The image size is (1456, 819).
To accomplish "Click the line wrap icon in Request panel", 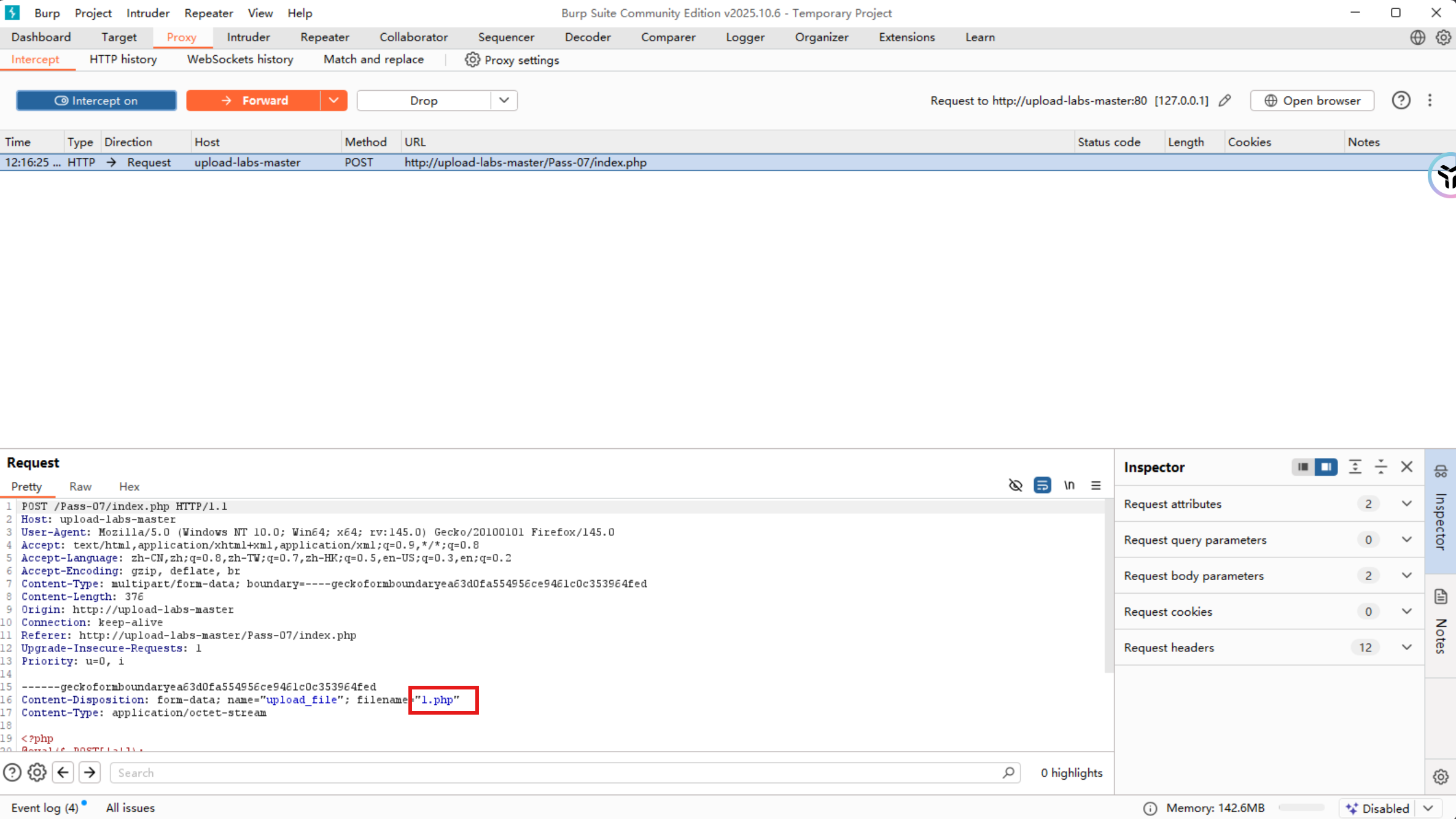I will 1042,485.
